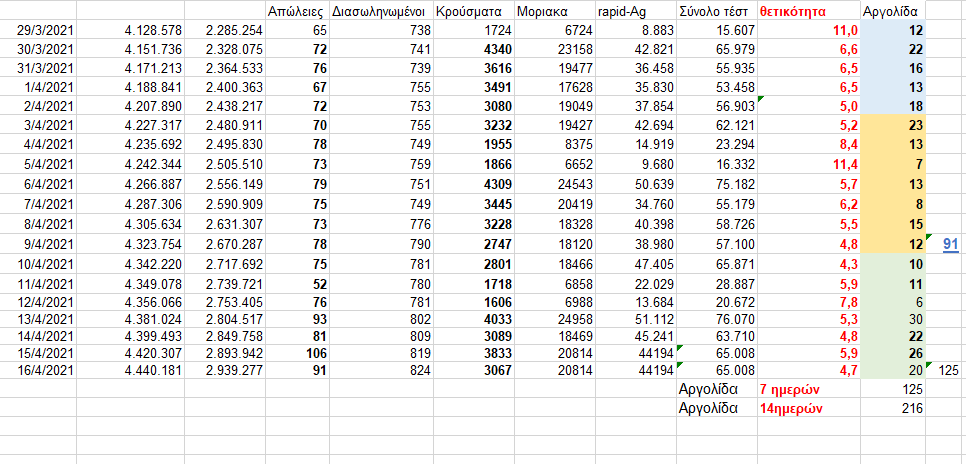966x464 pixels.
Task: Select the Απώλειες column header cell
Action: click(298, 12)
